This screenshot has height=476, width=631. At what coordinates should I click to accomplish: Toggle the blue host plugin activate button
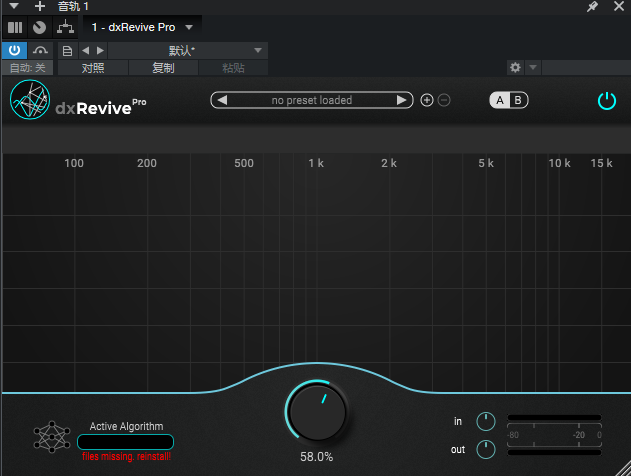tap(14, 50)
